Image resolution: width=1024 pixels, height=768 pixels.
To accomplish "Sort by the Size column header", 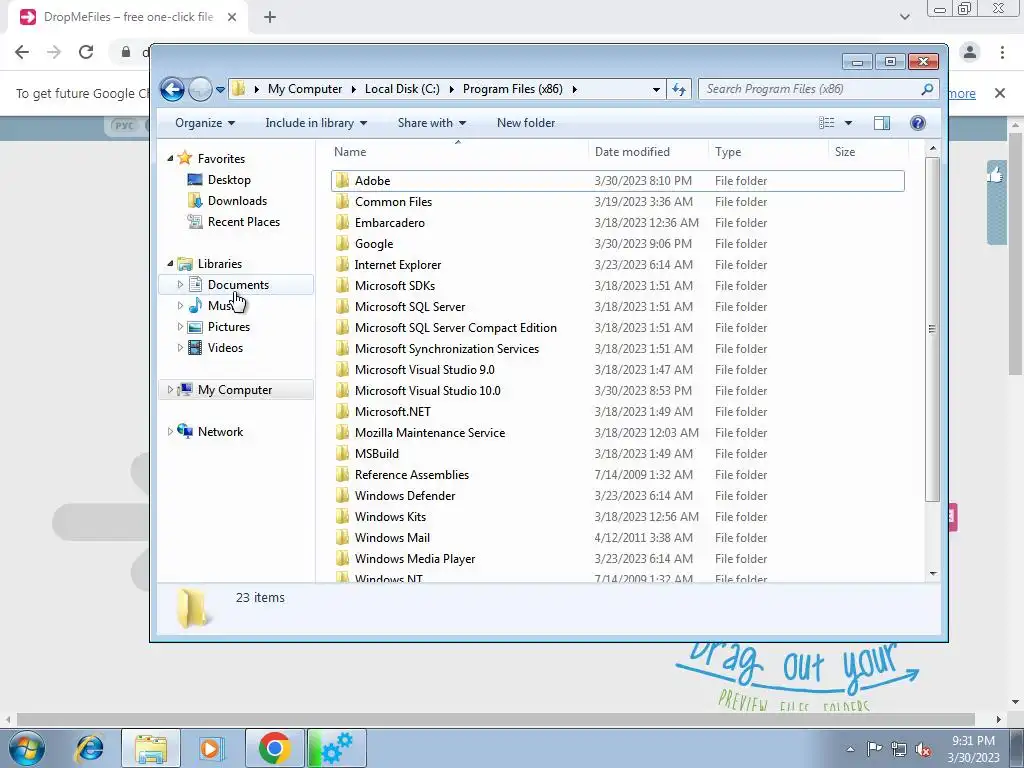I will coord(868,152).
